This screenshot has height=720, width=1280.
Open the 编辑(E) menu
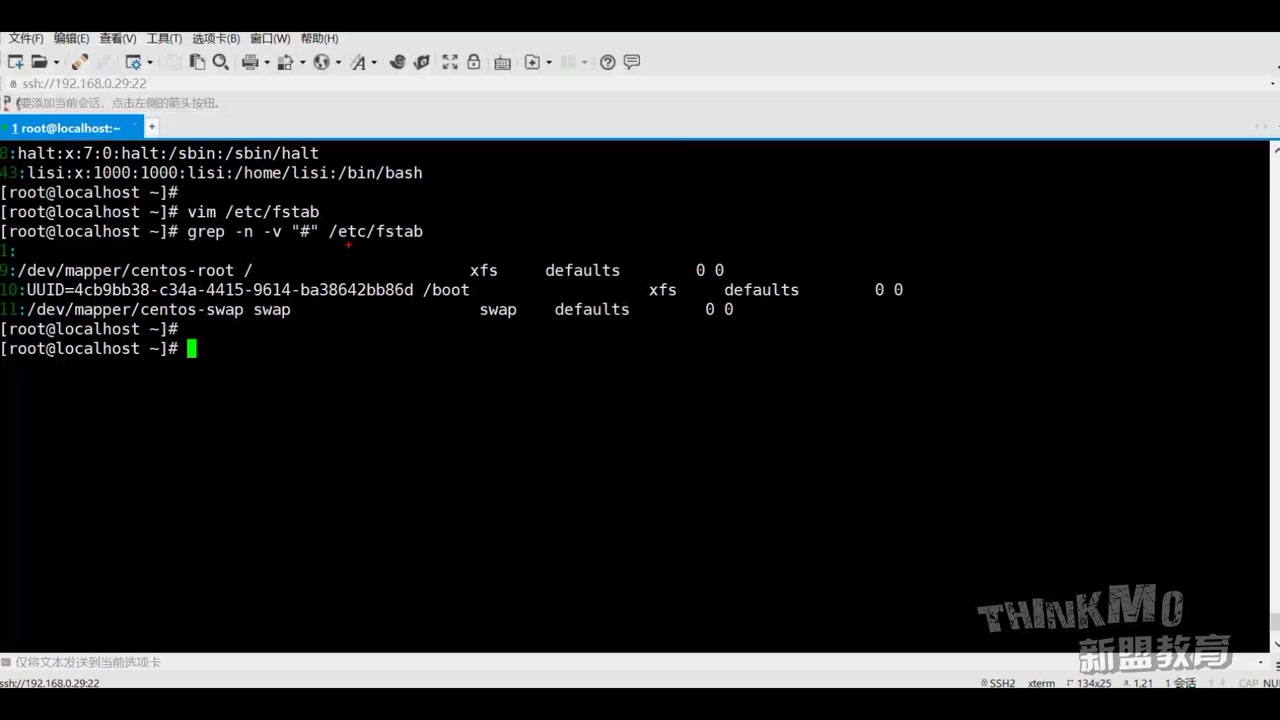pyautogui.click(x=71, y=38)
